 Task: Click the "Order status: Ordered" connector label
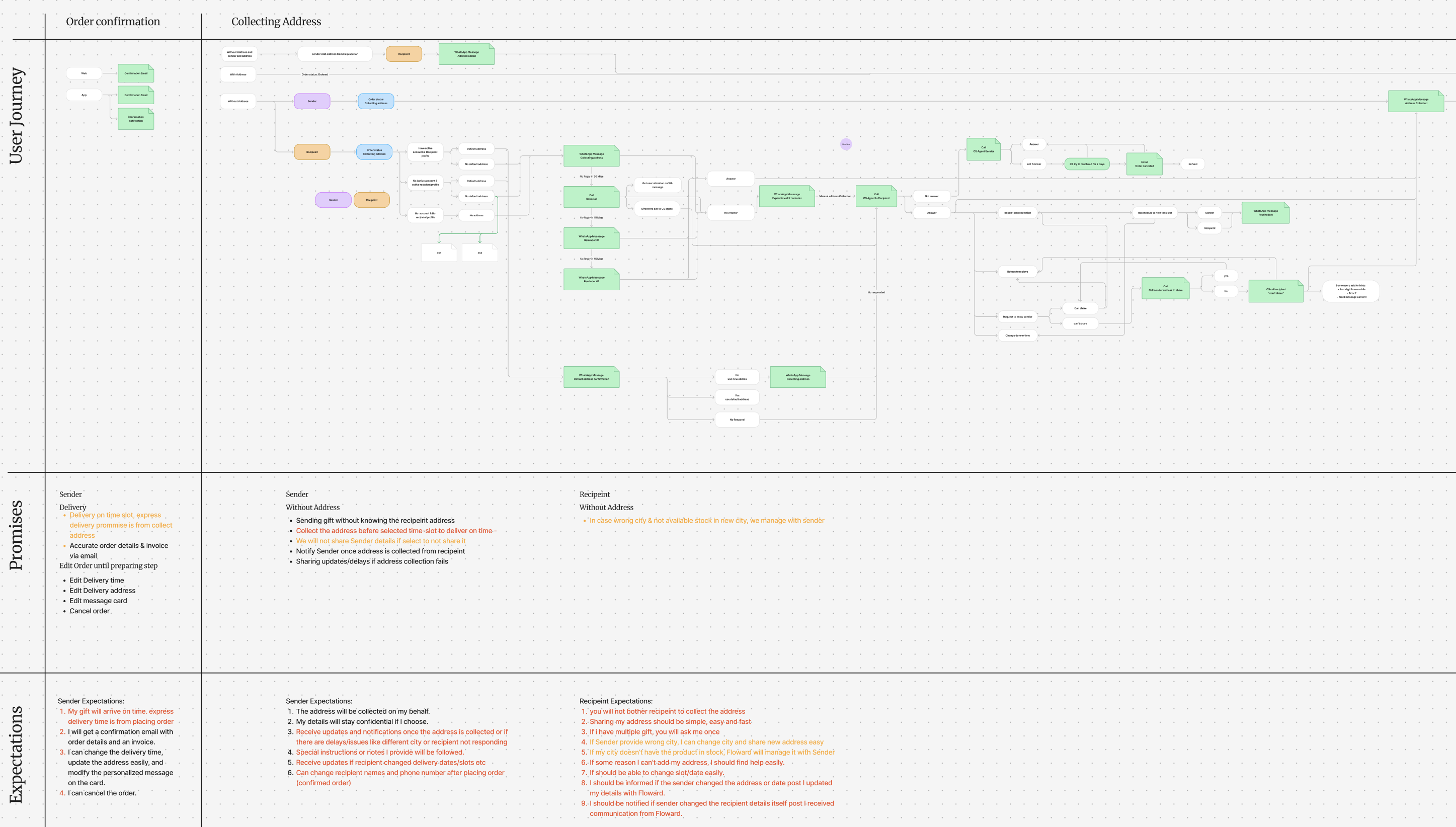[315, 74]
